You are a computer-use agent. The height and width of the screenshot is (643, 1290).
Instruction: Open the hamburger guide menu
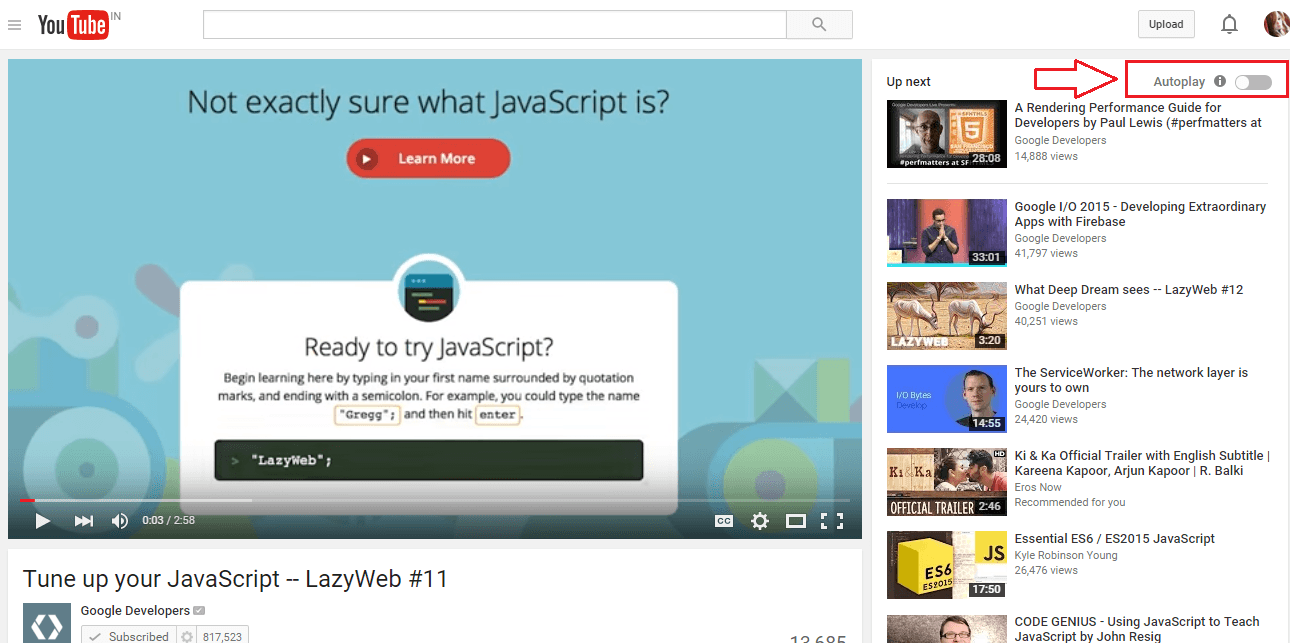click(x=14, y=25)
